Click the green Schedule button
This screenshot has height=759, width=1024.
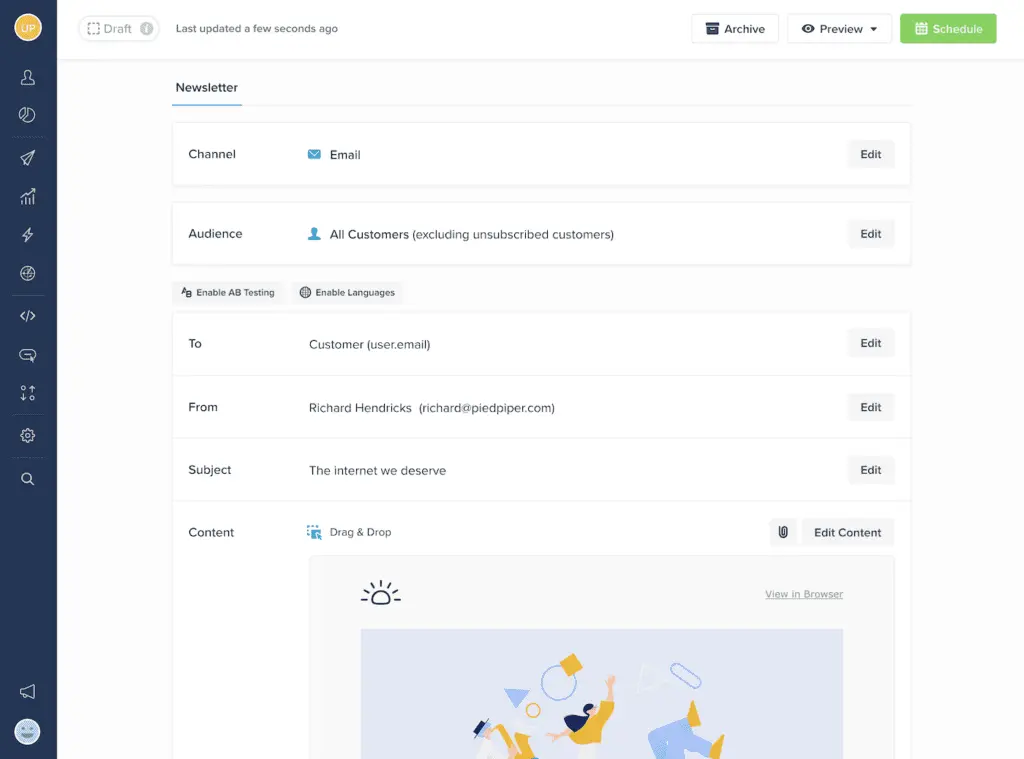947,29
